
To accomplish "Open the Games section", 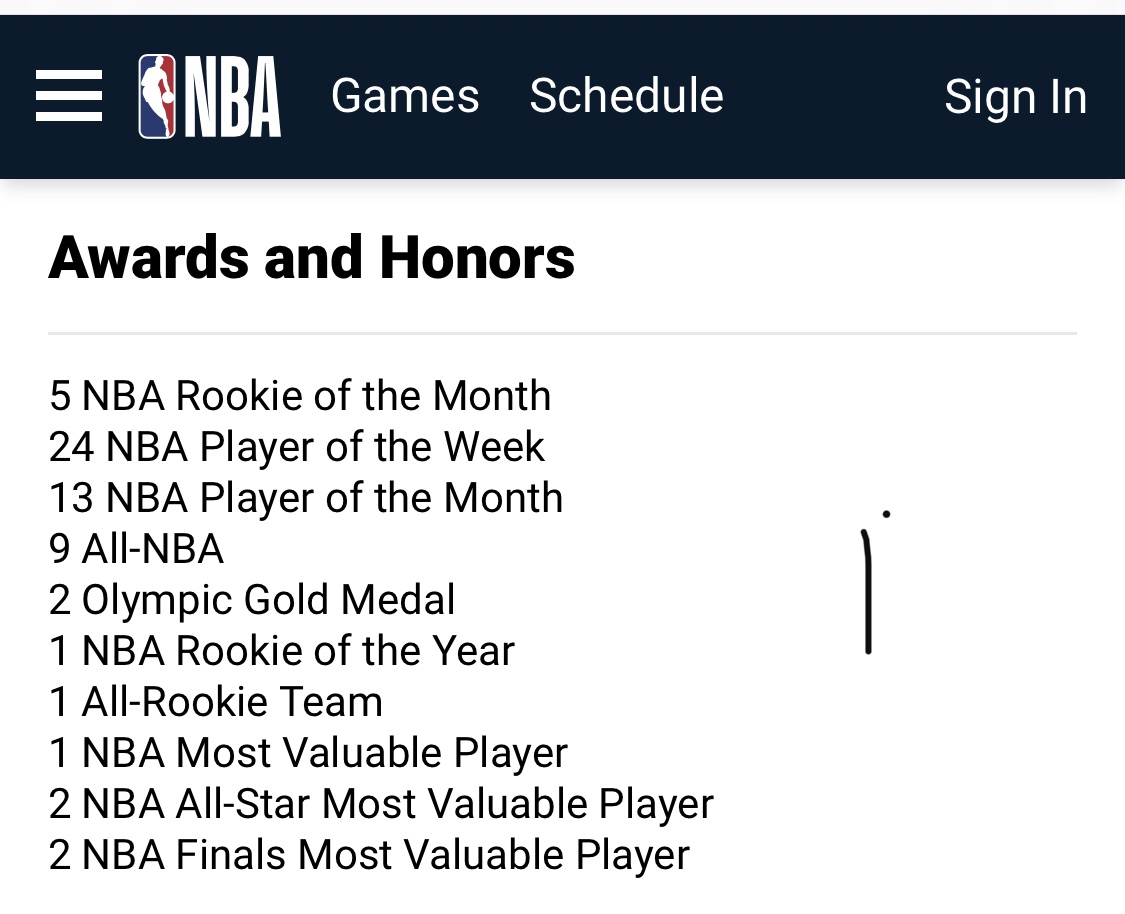I will pos(405,96).
